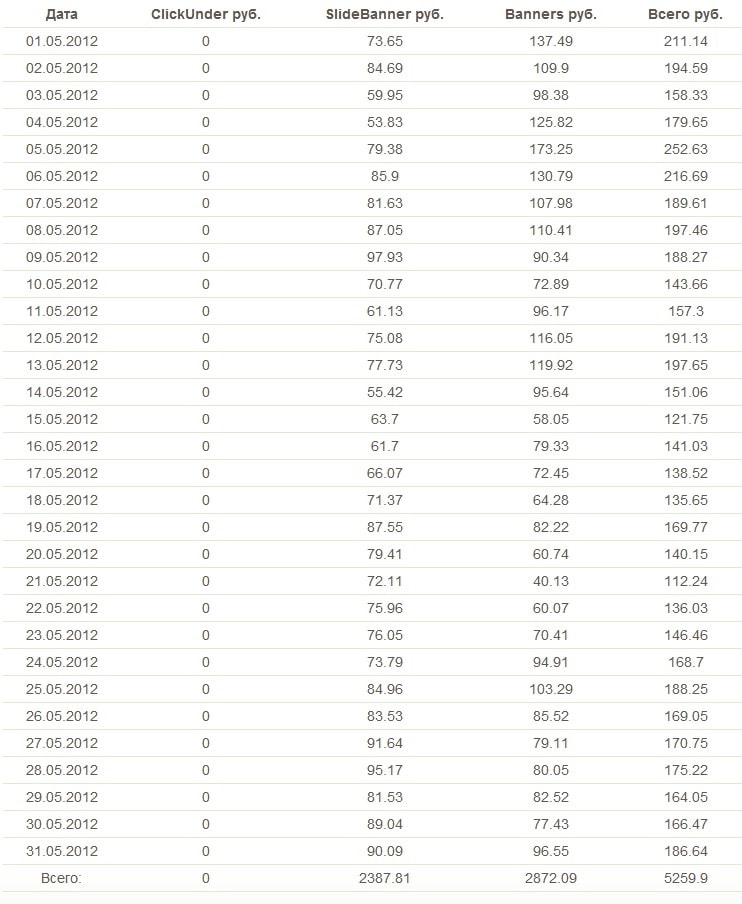Click SlideBanner value 97.93
742x904 pixels.
tap(385, 257)
